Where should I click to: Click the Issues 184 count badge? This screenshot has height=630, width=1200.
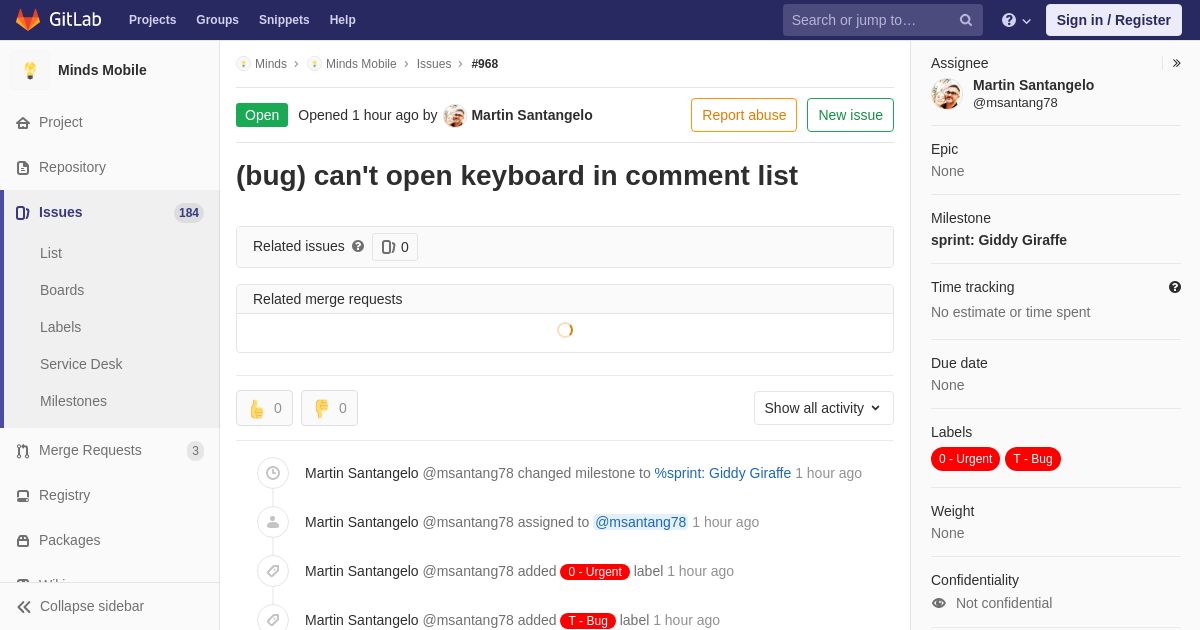(x=189, y=213)
